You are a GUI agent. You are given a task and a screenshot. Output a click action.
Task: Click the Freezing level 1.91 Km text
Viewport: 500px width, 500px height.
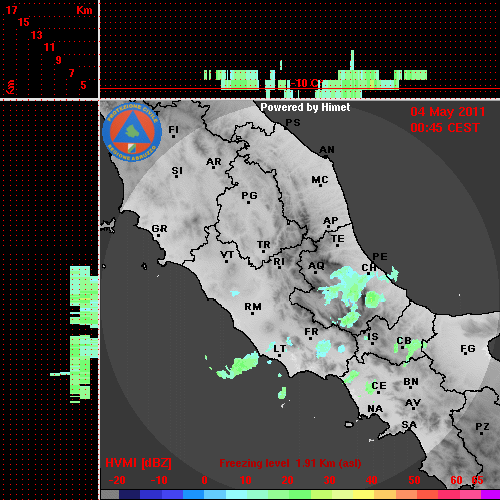pyautogui.click(x=290, y=463)
